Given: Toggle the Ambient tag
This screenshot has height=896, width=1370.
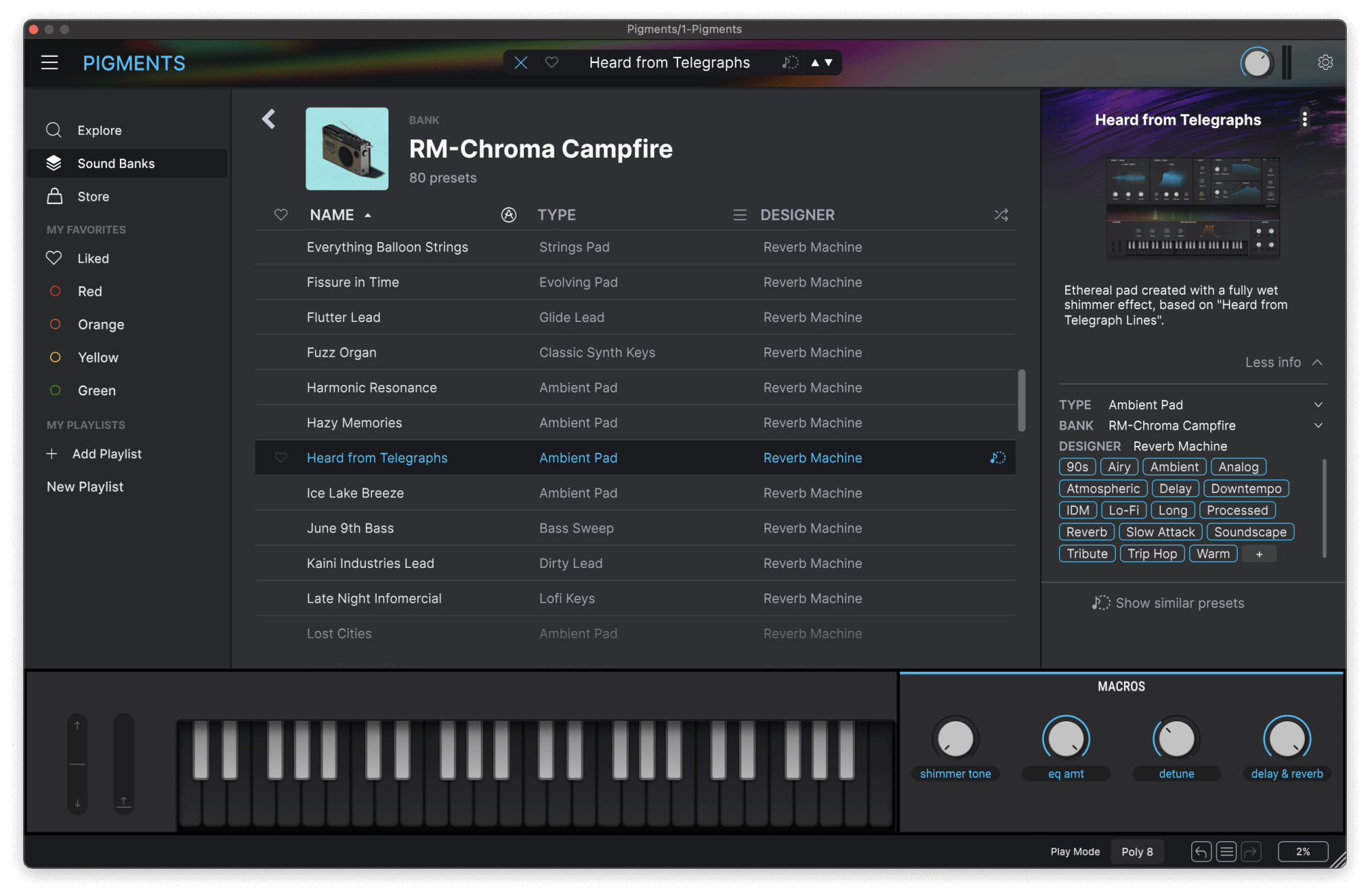Looking at the screenshot, I should coord(1174,466).
